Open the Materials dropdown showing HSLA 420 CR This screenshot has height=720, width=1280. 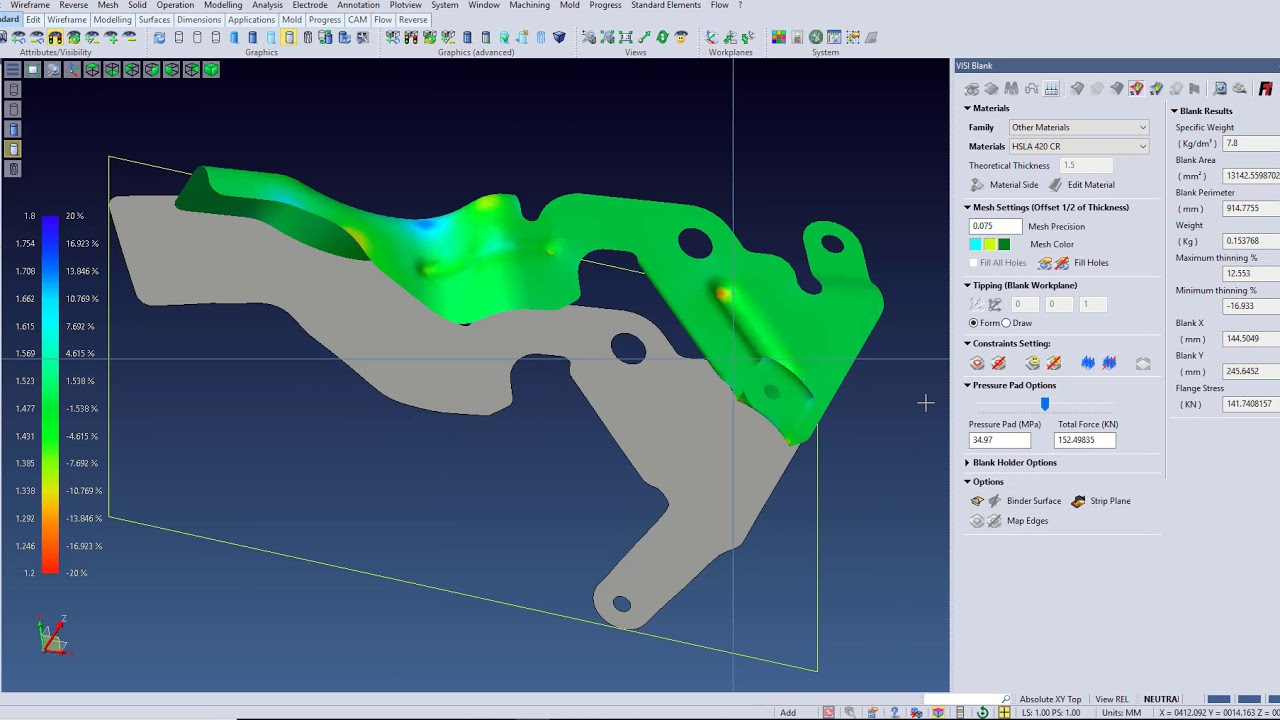[1078, 146]
